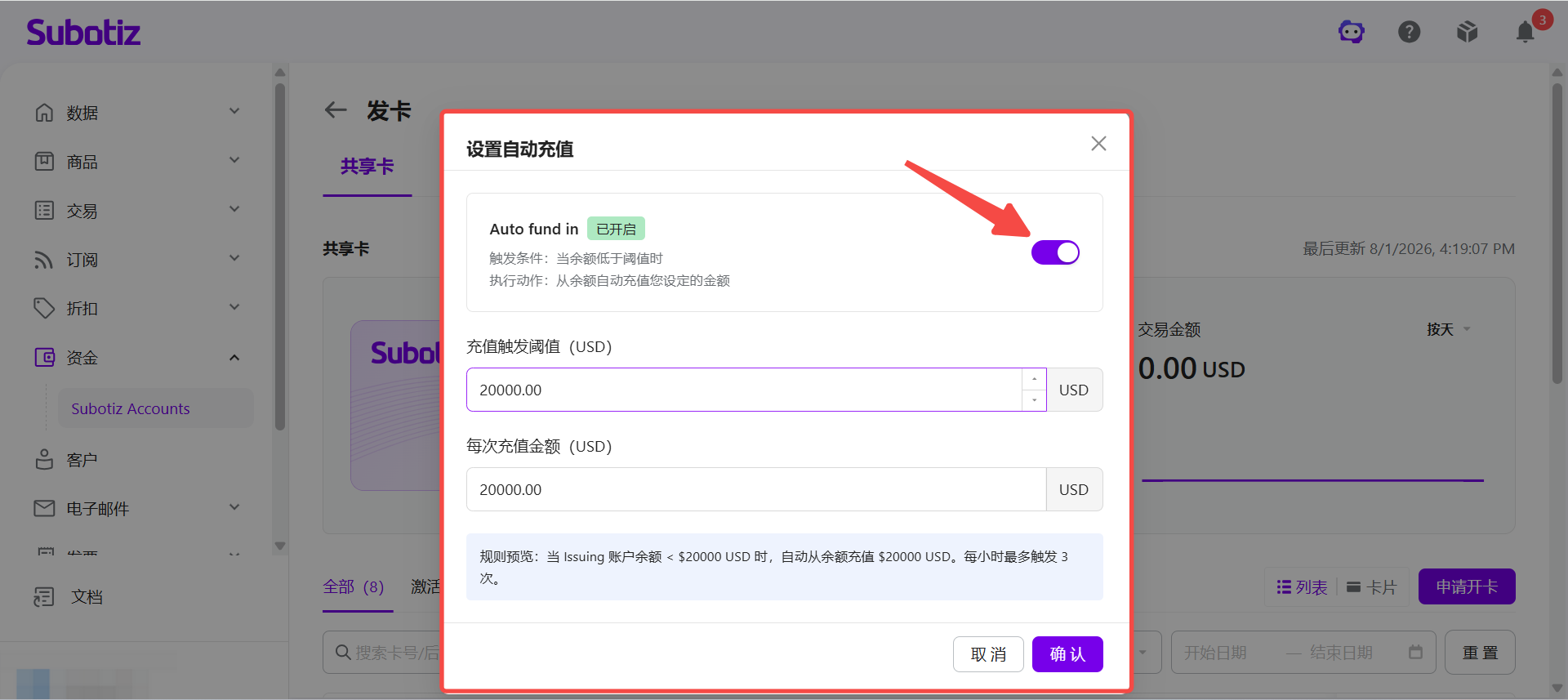This screenshot has height=700, width=1568.
Task: Switch to 卡片 card view
Action: tap(1372, 587)
